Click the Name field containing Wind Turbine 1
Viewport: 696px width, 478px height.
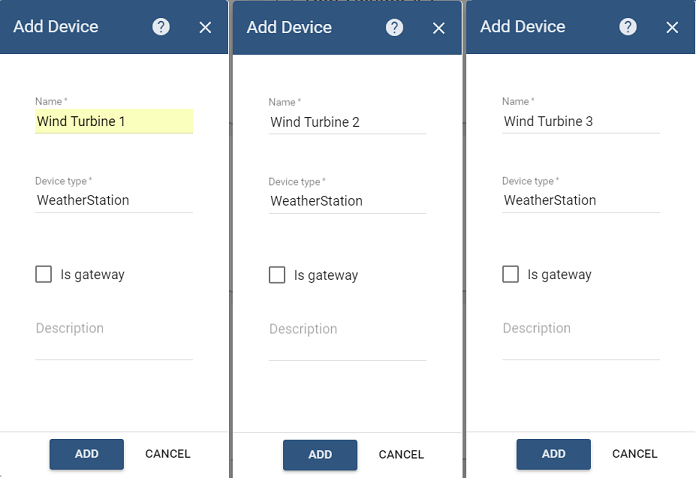click(113, 121)
